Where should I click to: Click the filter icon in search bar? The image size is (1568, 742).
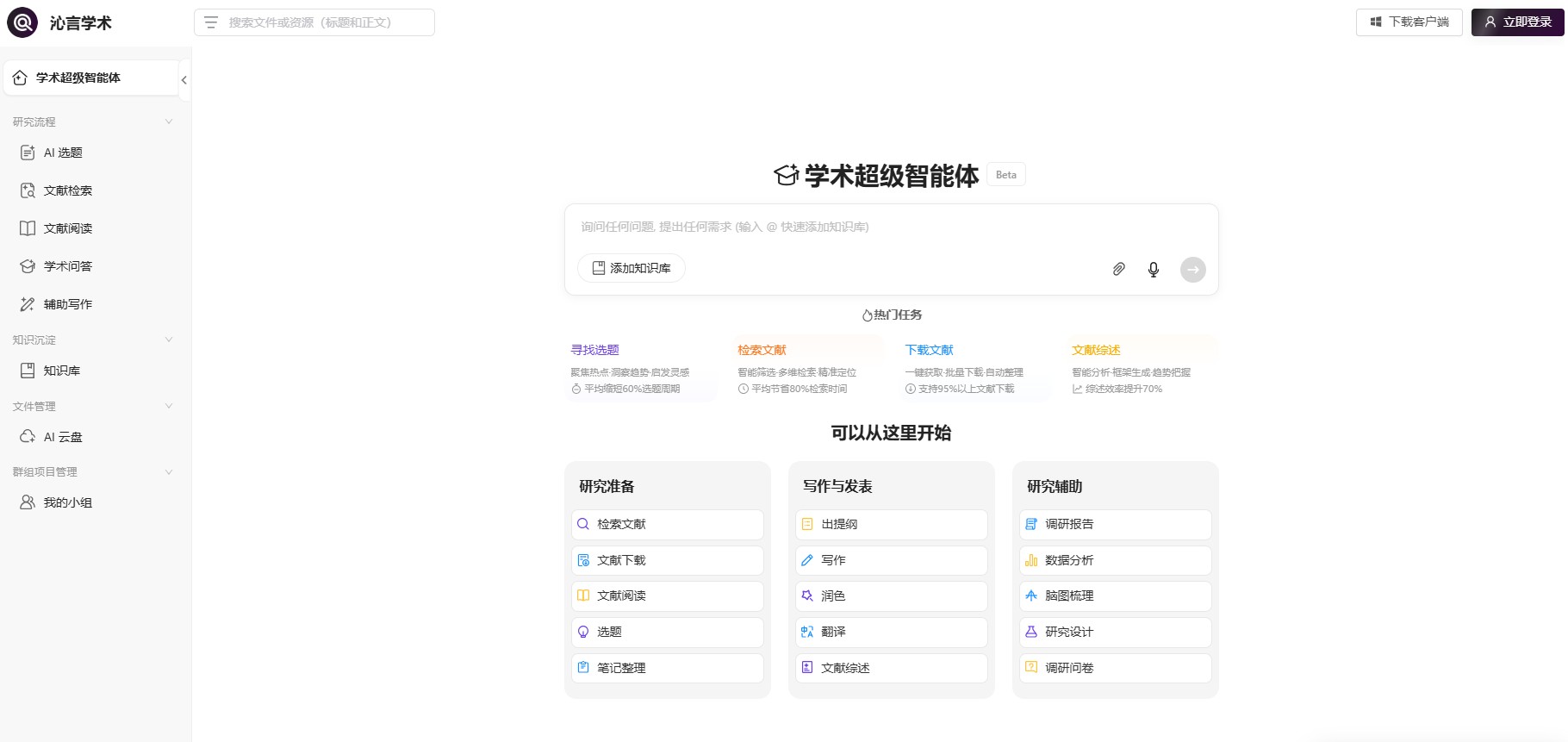point(211,22)
